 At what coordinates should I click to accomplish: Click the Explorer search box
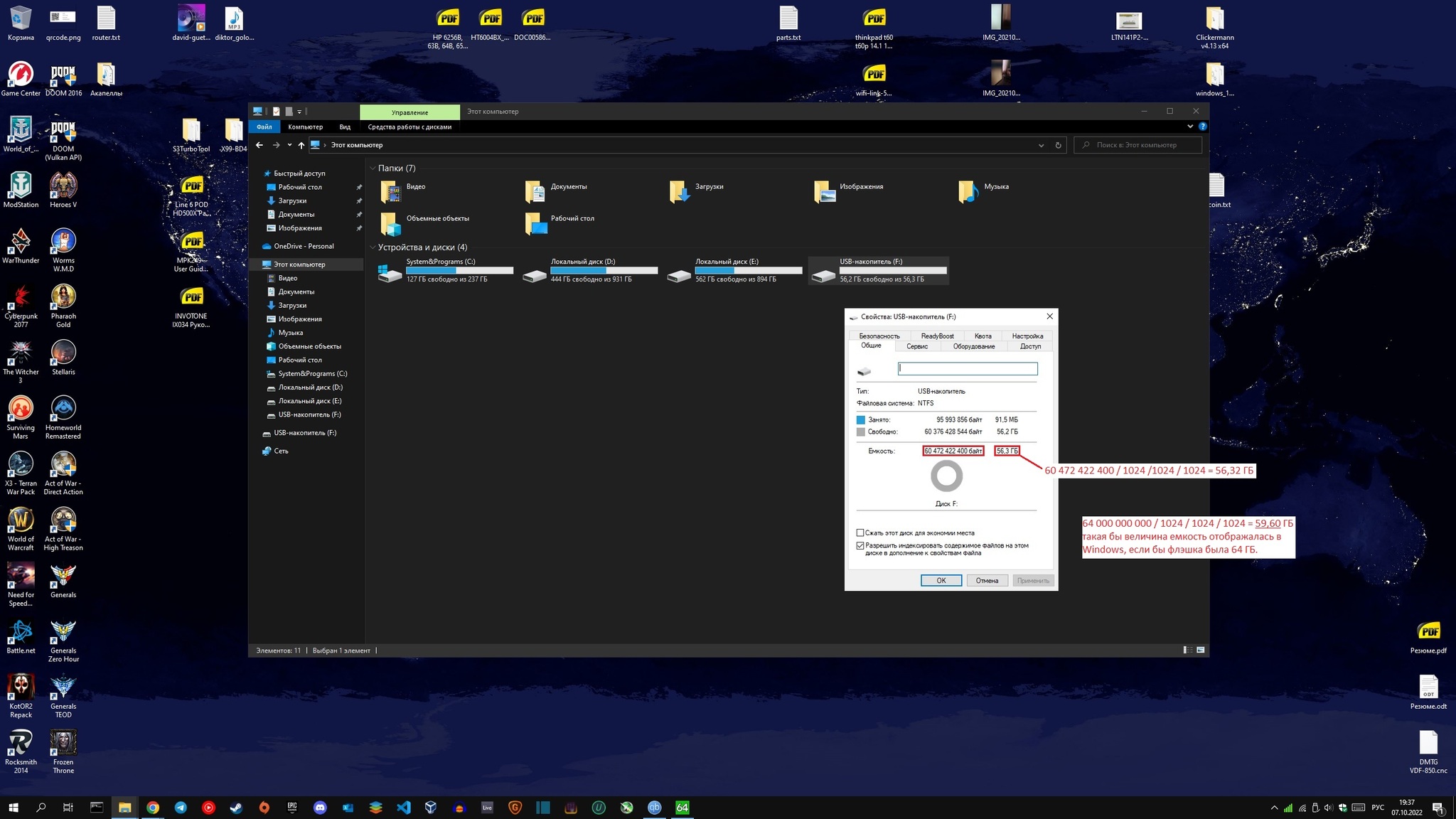[1137, 145]
